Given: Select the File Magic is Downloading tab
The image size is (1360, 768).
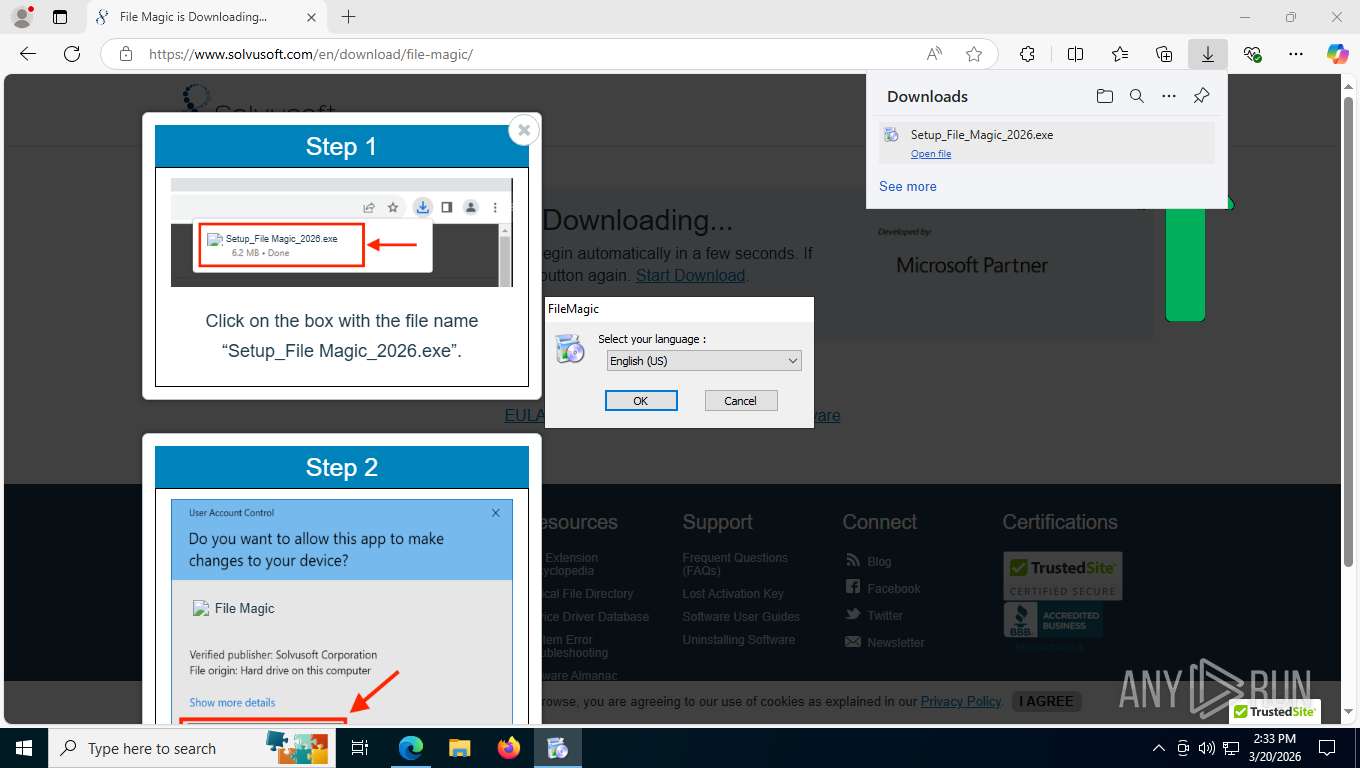Looking at the screenshot, I should click(x=205, y=17).
